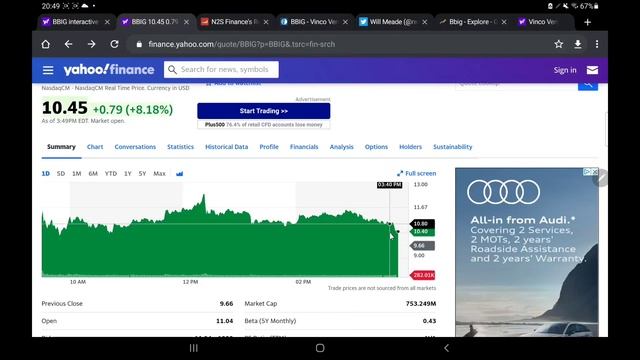640x360 pixels.
Task: Click the site lock icon in address bar
Action: [139, 44]
